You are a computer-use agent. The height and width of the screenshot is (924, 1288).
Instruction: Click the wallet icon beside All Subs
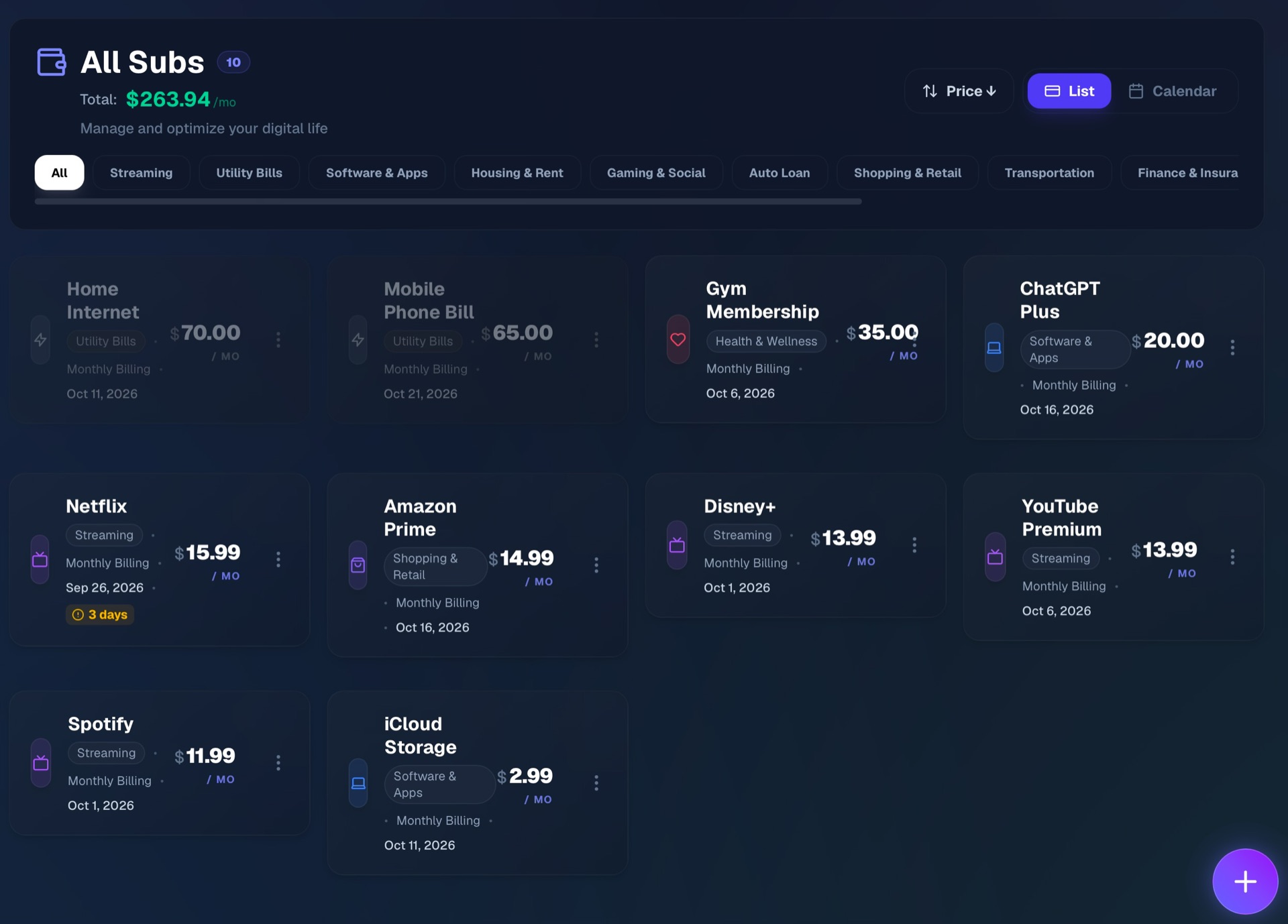point(51,62)
